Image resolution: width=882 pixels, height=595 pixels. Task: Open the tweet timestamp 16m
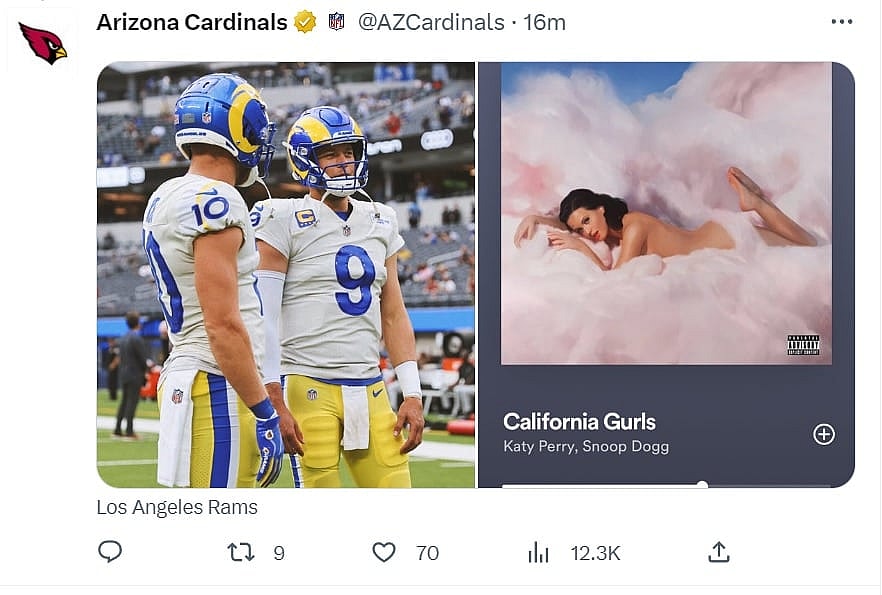tap(545, 21)
